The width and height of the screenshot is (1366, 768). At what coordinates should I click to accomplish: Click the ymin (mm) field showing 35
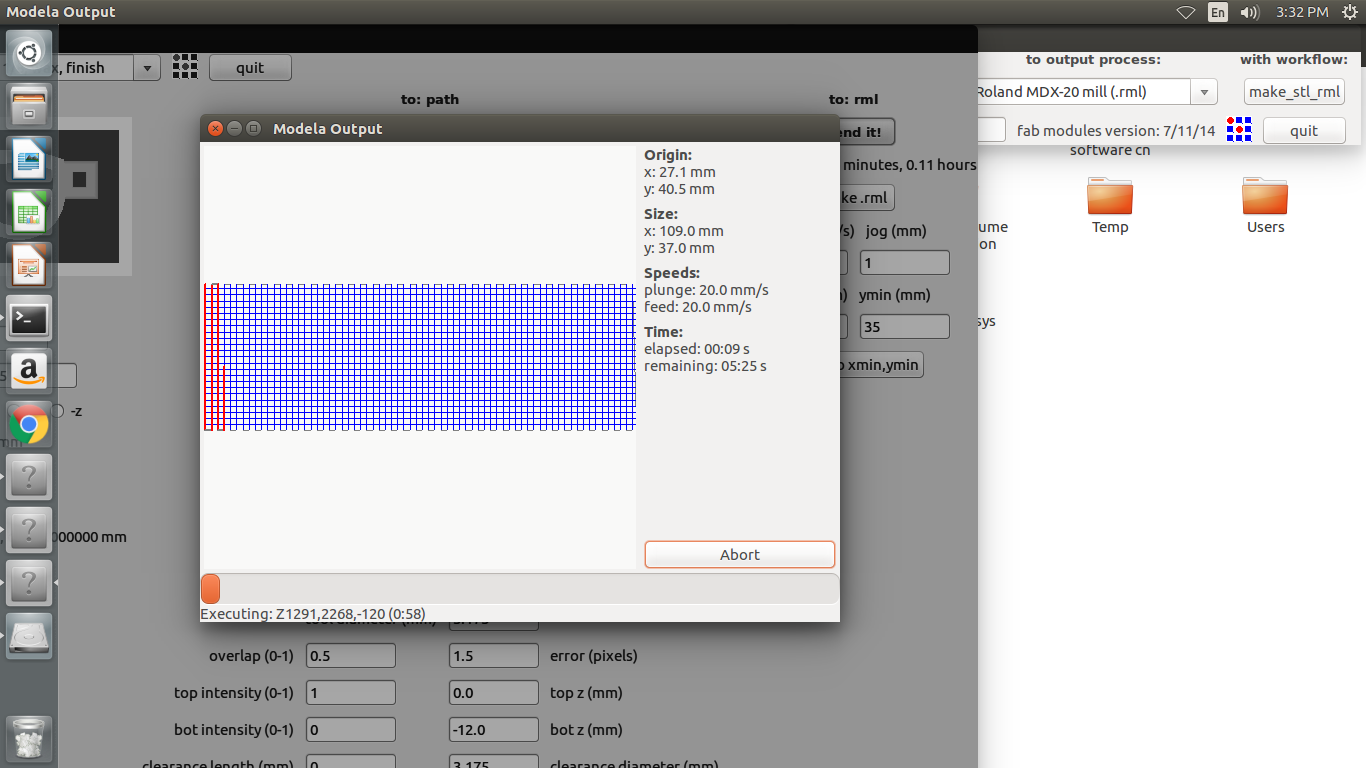904,326
